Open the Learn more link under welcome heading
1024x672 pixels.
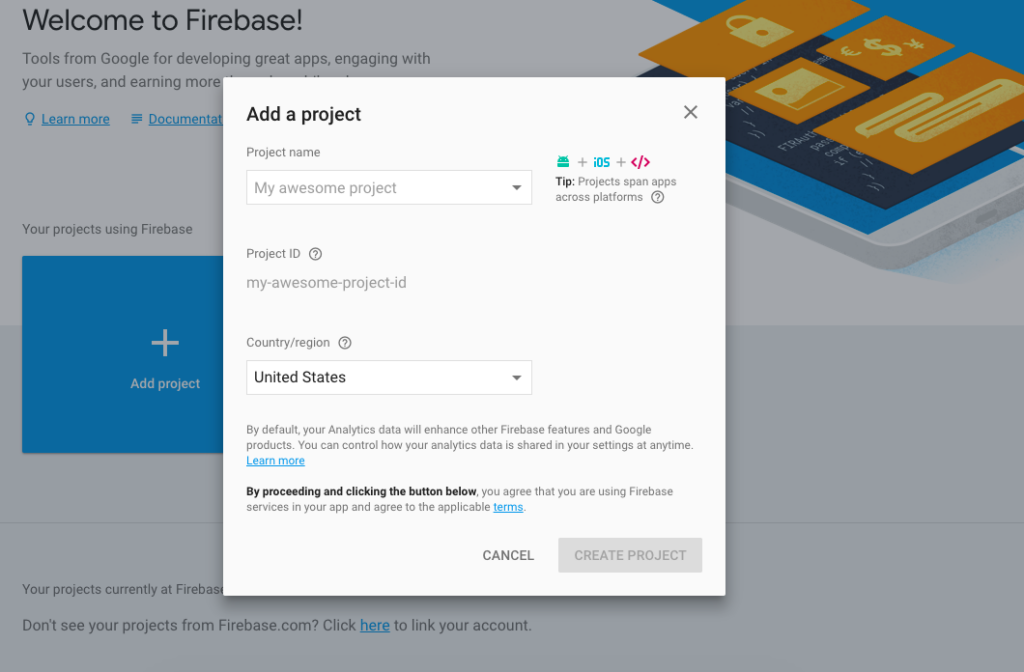pyautogui.click(x=75, y=119)
